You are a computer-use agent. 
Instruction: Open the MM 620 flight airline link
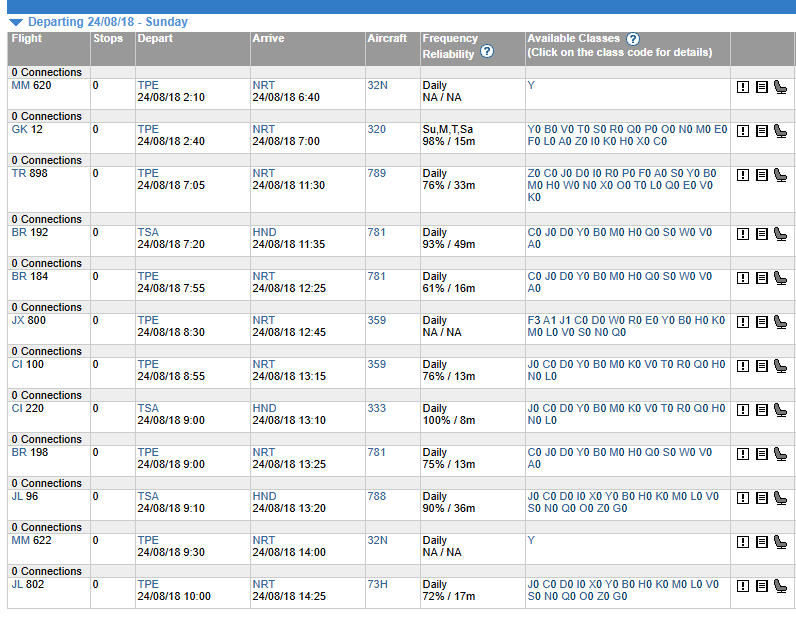(x=20, y=85)
